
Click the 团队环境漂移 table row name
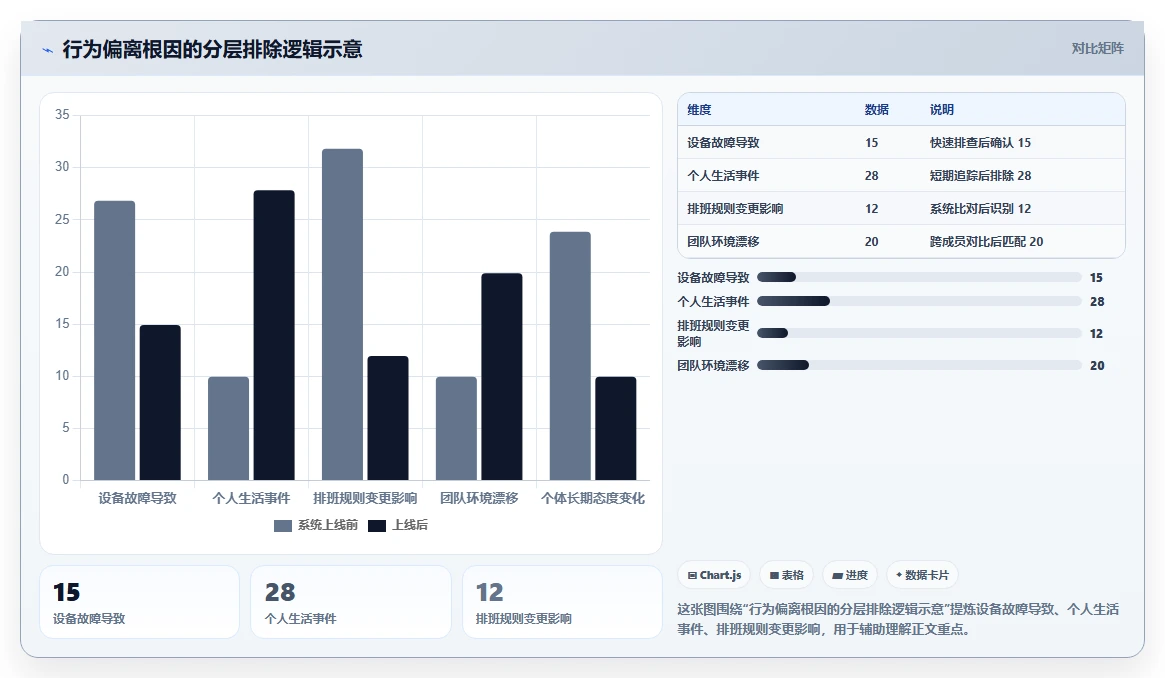tap(723, 242)
